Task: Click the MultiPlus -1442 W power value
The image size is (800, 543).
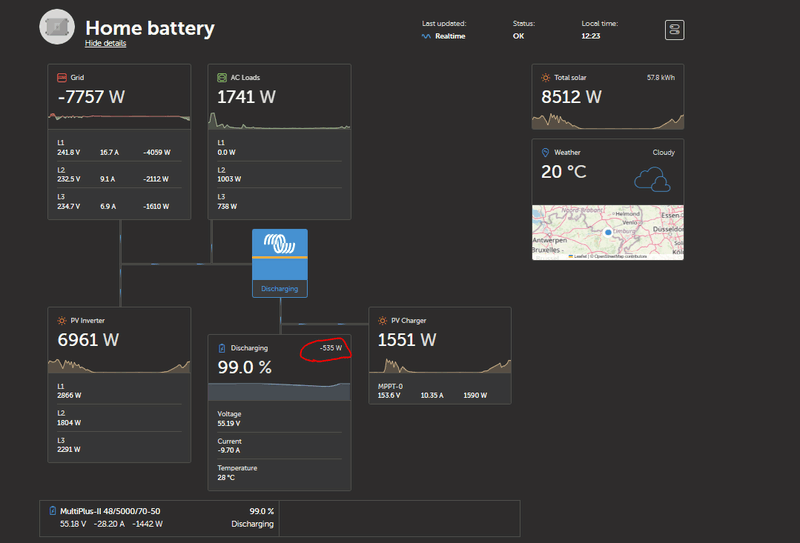Action: click(147, 524)
